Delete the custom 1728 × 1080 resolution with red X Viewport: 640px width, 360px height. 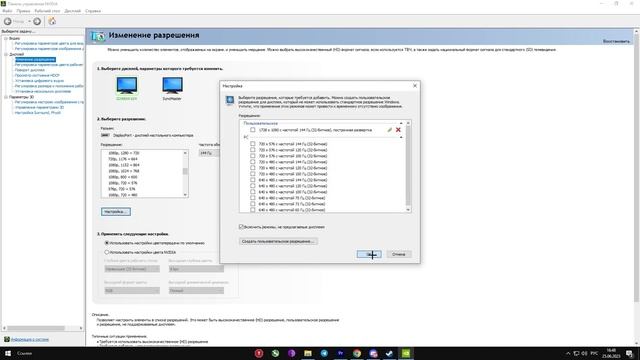click(398, 130)
